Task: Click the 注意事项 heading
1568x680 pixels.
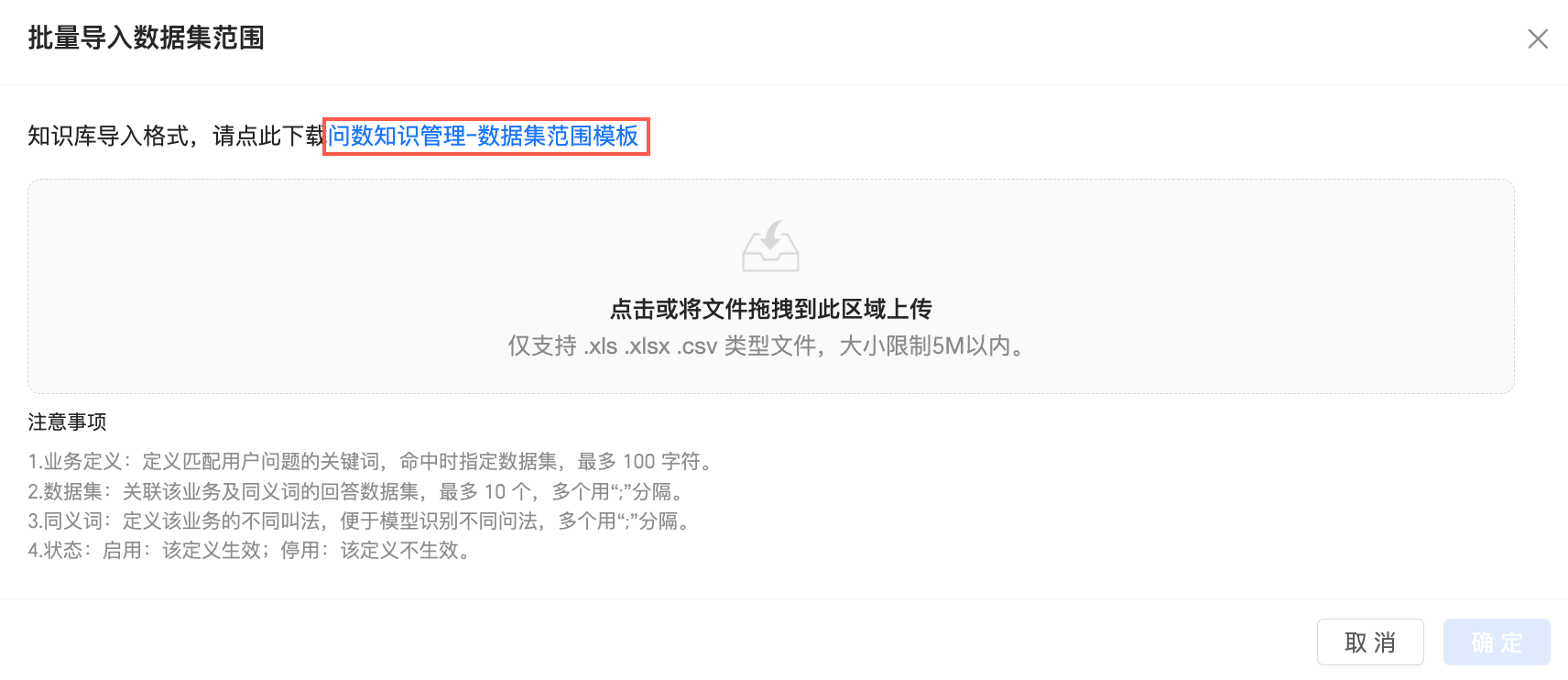Action: coord(67,422)
